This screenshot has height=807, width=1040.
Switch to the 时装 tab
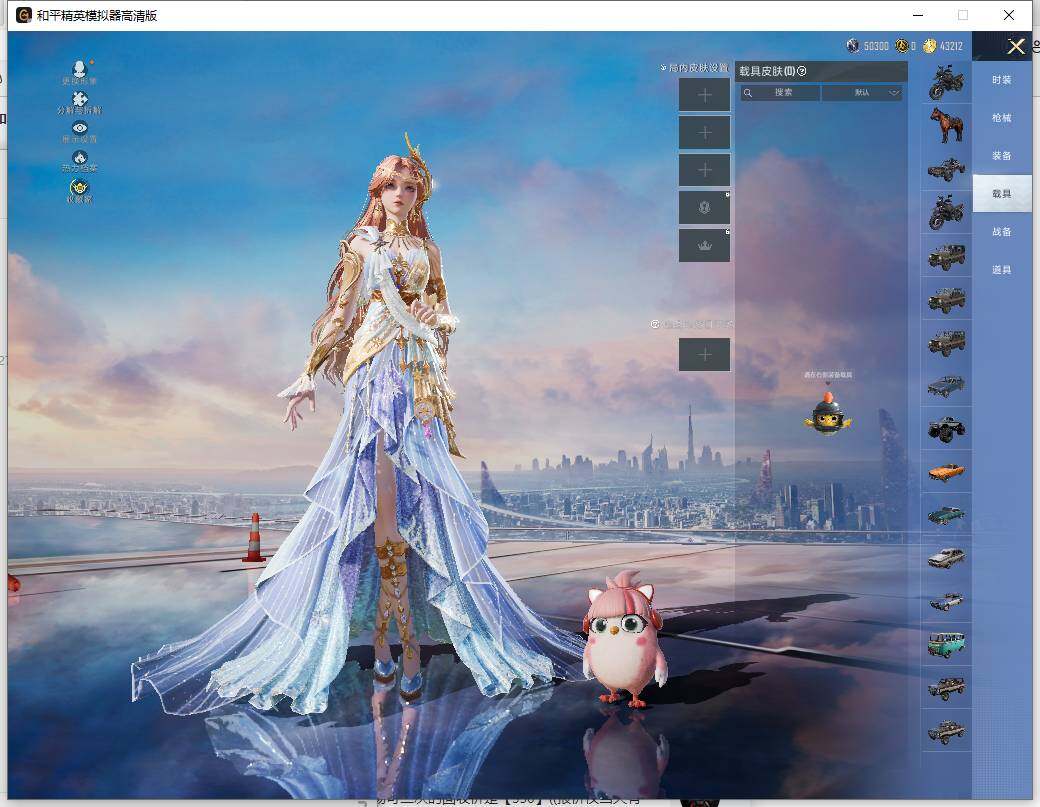[1002, 80]
